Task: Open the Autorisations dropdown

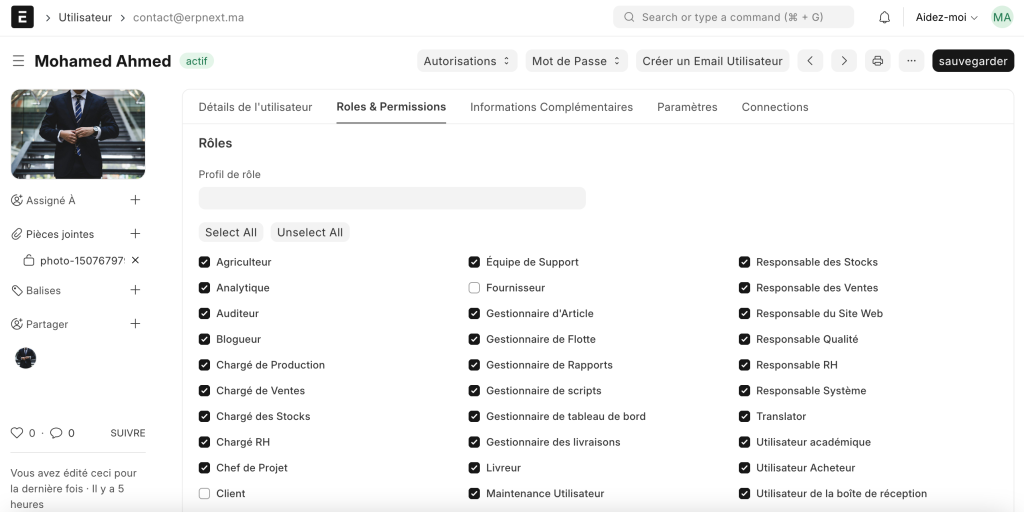Action: (467, 61)
